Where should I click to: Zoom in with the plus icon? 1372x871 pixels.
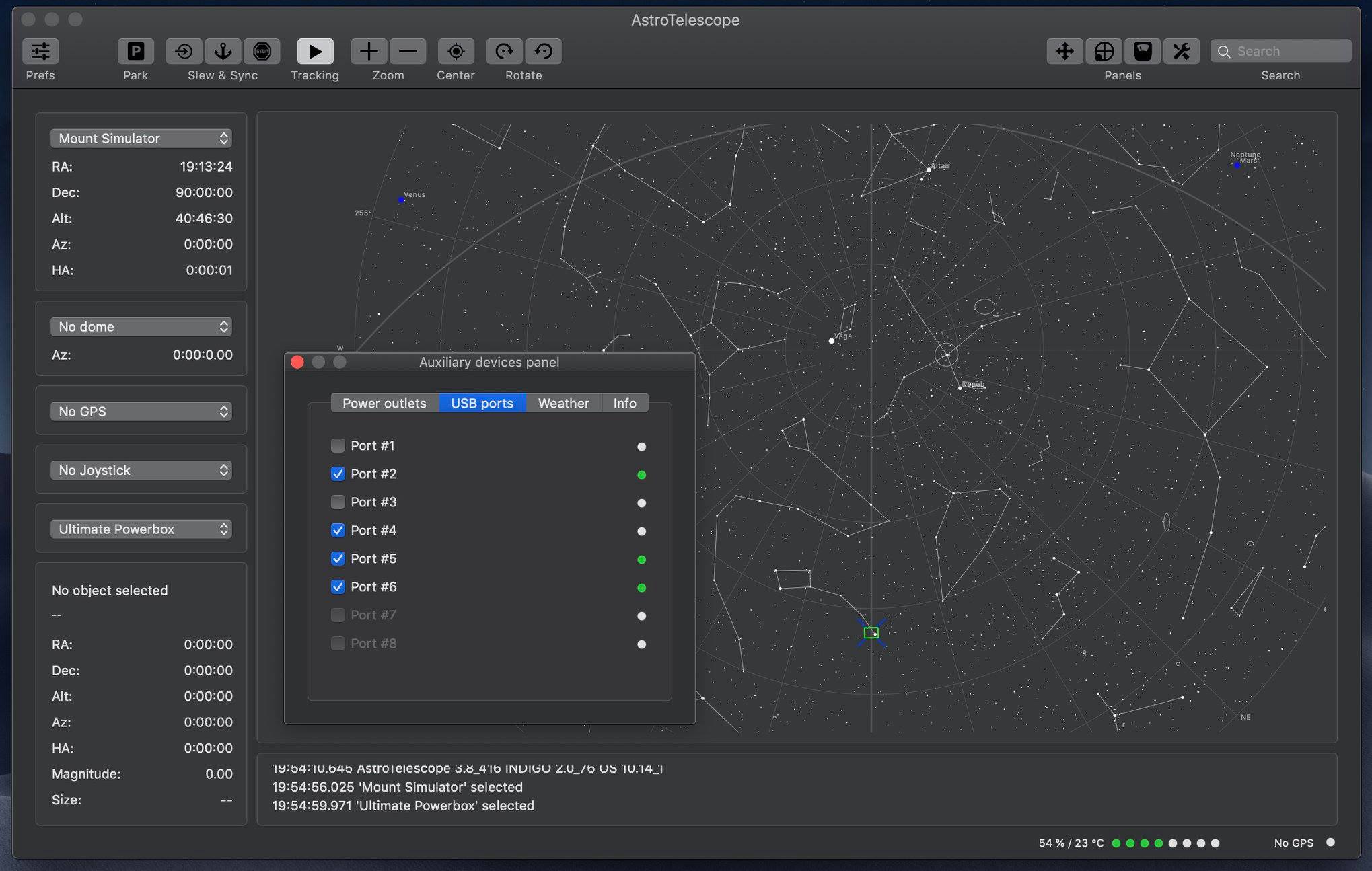368,51
